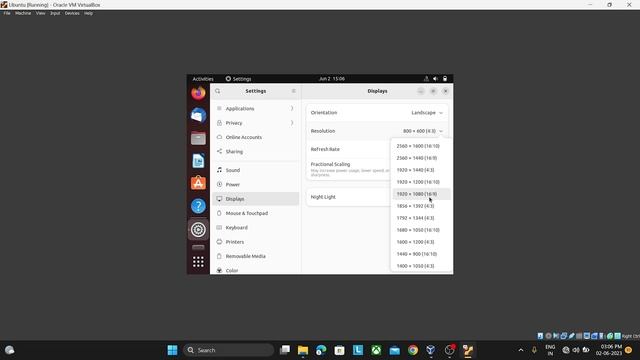Open Removable Media settings
This screenshot has height=360, width=640.
coord(256,256)
